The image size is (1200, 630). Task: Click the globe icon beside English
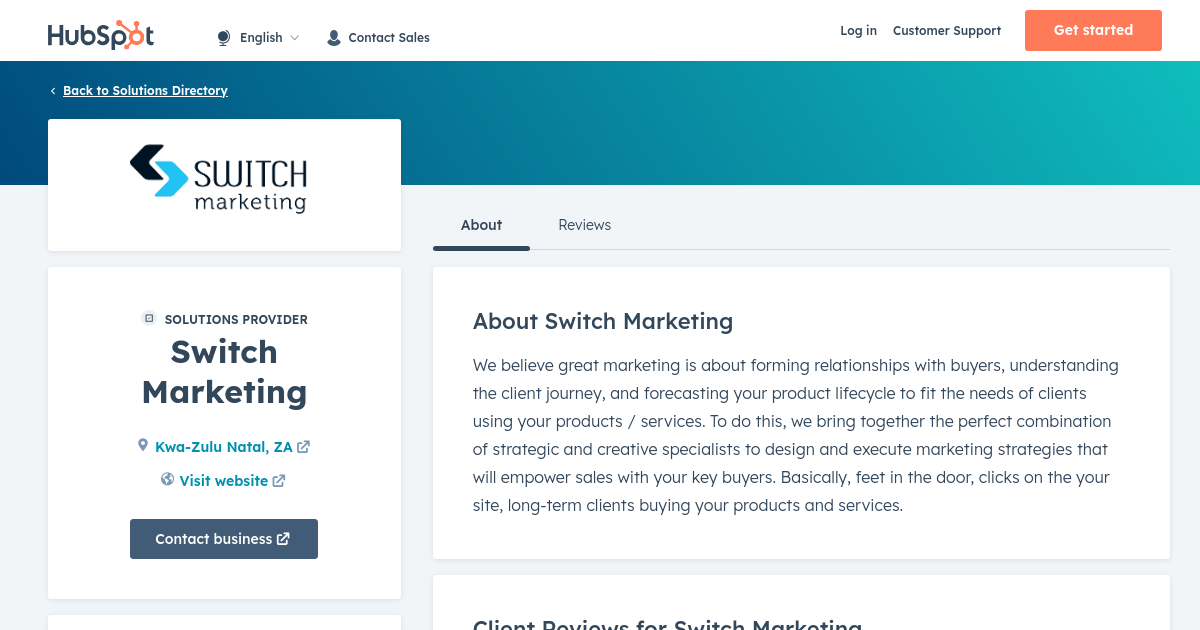pyautogui.click(x=224, y=38)
